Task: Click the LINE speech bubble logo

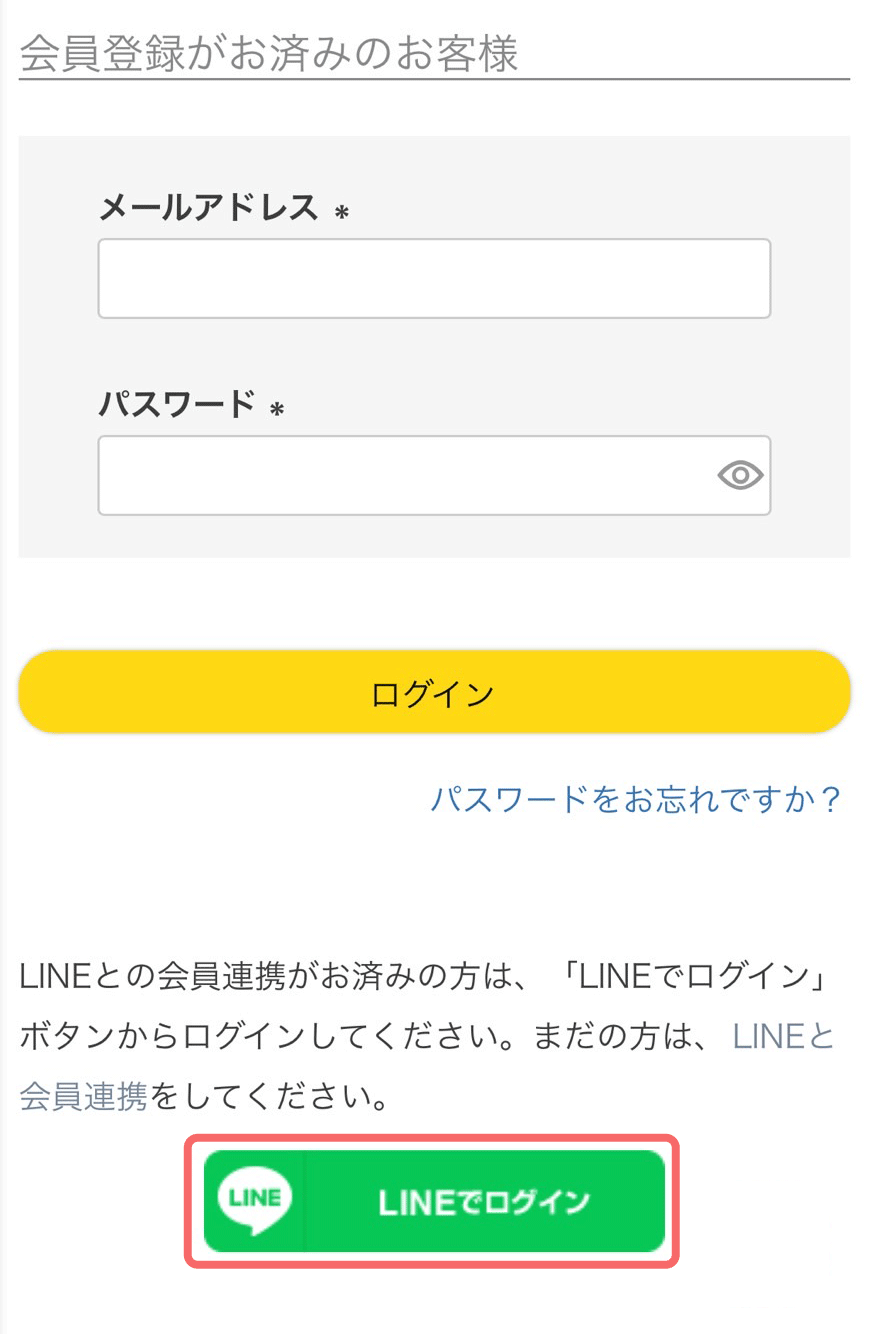Action: point(254,1200)
